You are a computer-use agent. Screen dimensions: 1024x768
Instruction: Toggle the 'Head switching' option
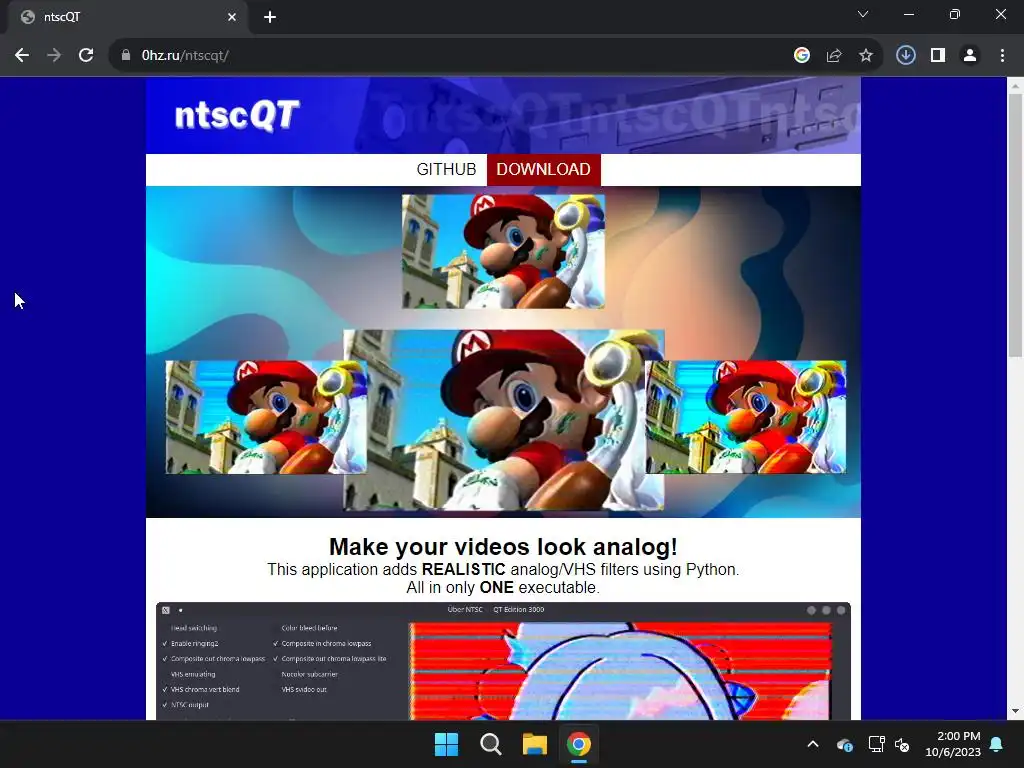point(193,628)
